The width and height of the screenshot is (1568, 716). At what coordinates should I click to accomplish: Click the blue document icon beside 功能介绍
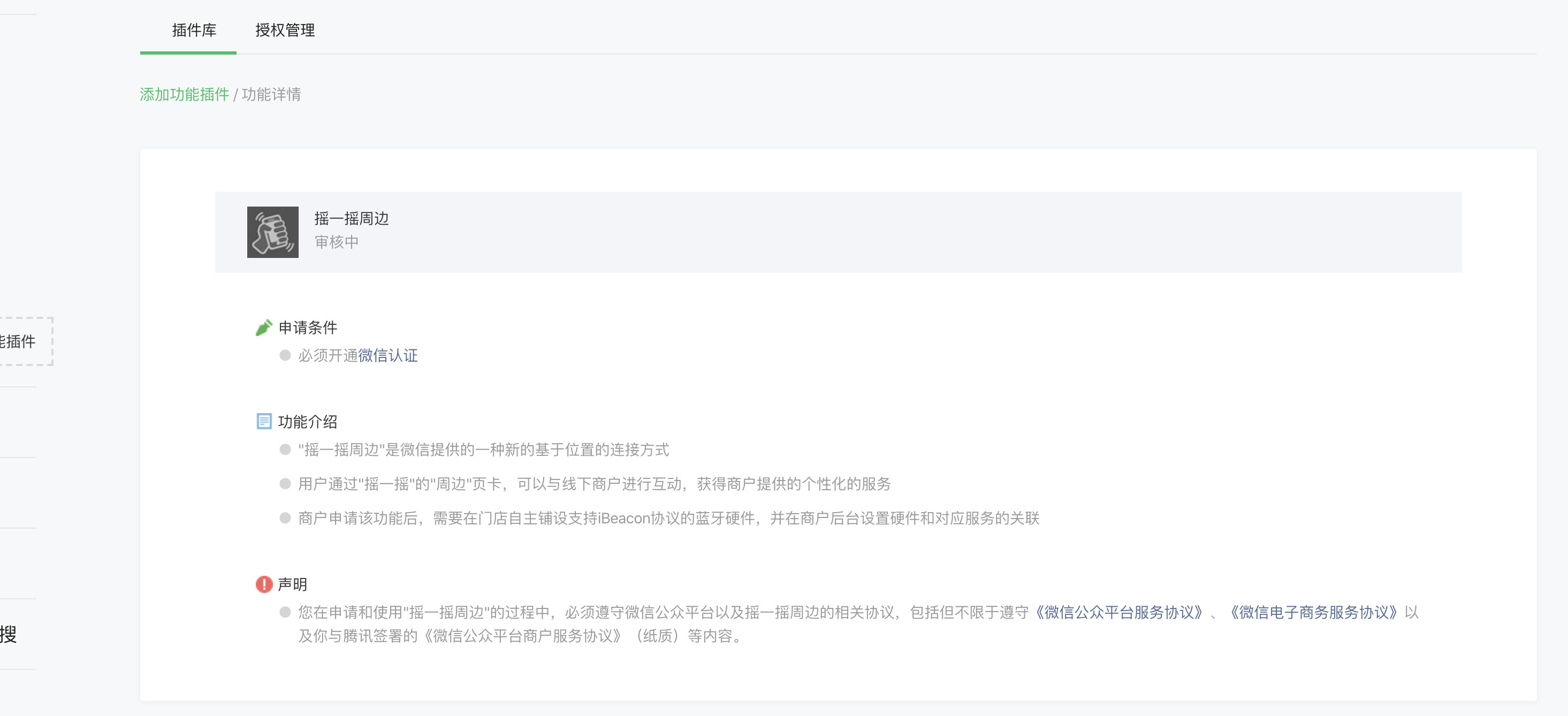click(x=264, y=421)
